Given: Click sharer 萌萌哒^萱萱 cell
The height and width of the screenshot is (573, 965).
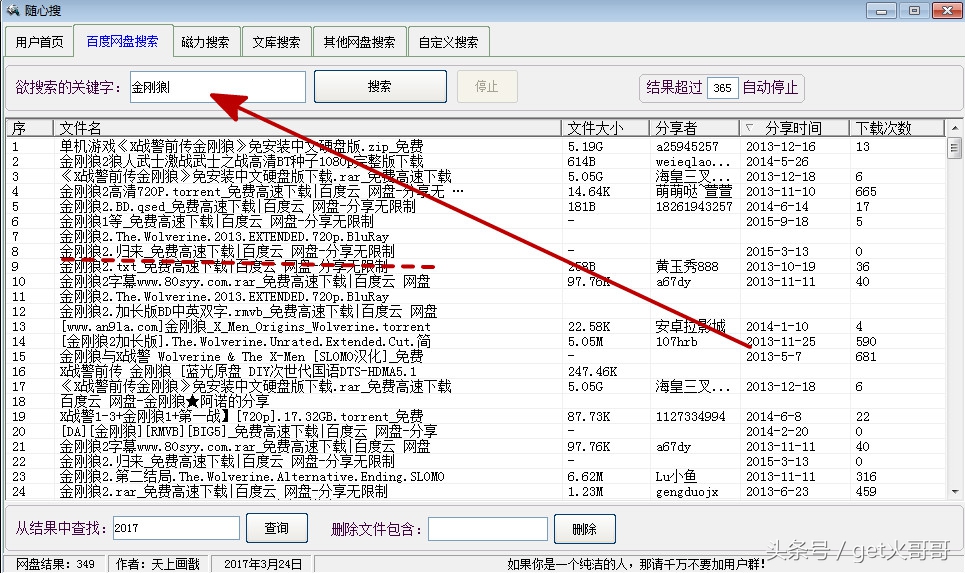Looking at the screenshot, I should 694,191.
